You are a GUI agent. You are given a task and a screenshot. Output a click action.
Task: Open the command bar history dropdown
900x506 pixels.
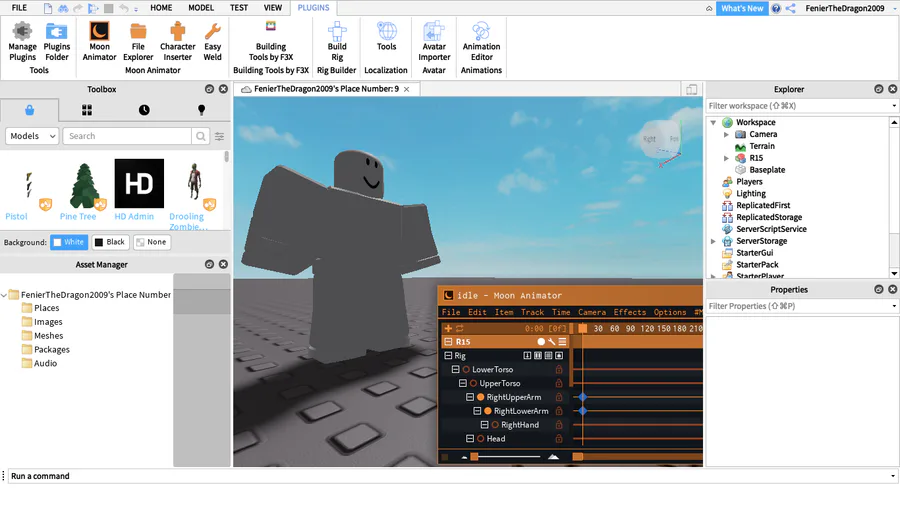893,476
